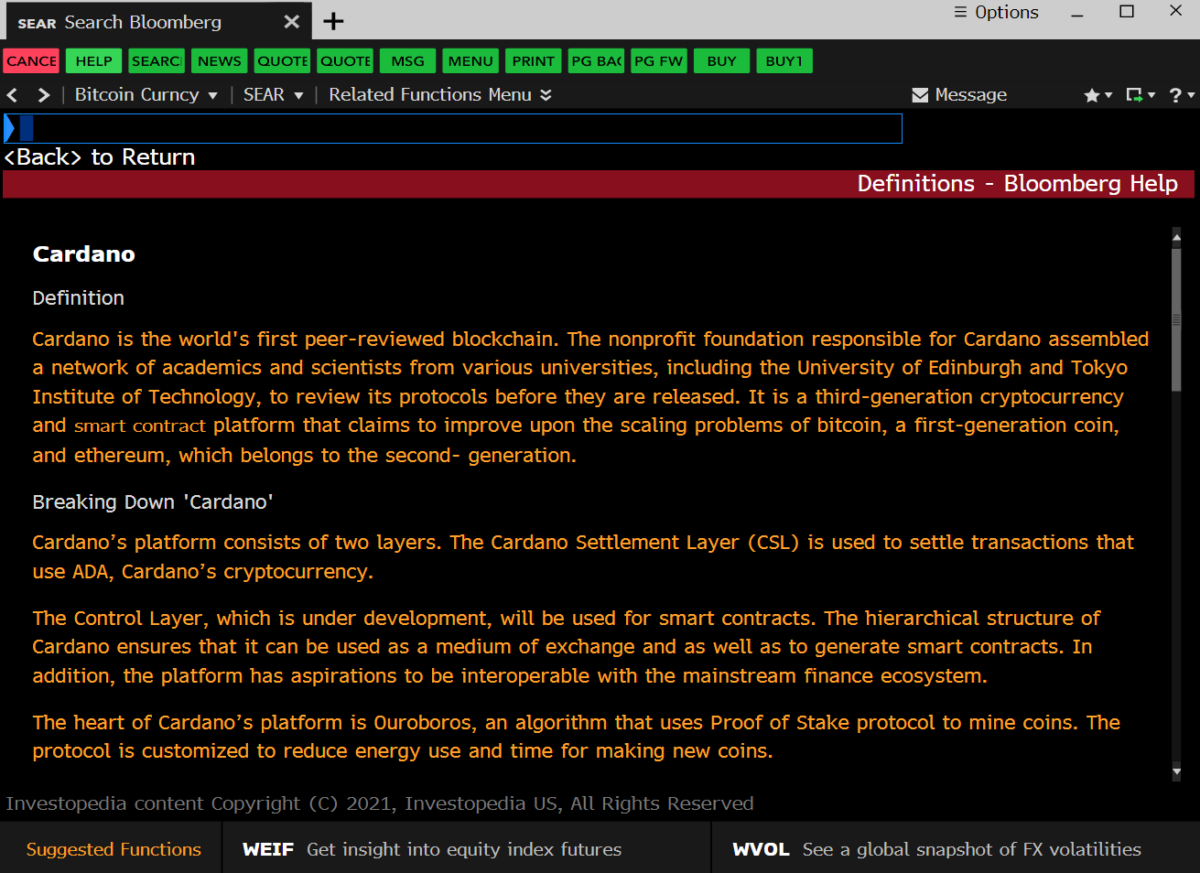Open suggested function WVOL FX volatilities
This screenshot has height=873, width=1200.
point(936,849)
